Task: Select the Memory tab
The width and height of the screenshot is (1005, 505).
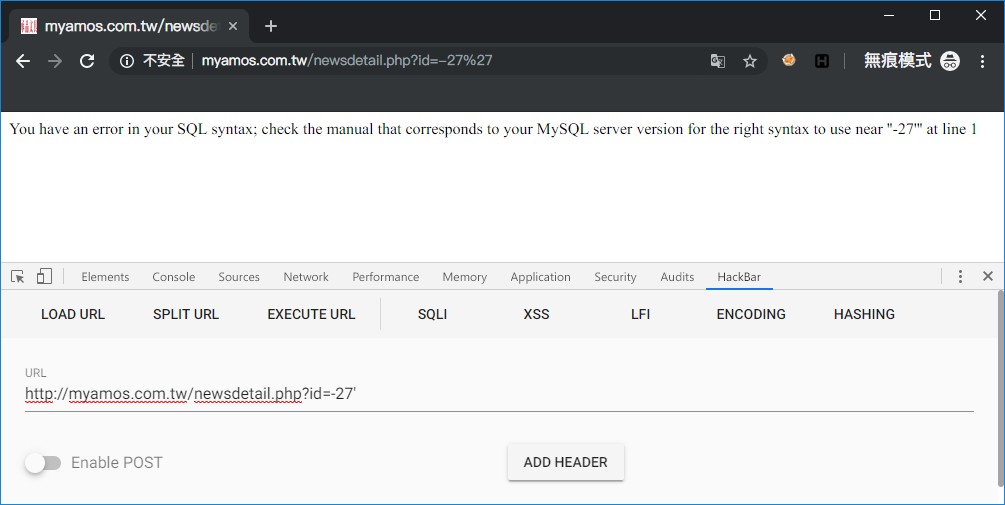Action: coord(465,277)
